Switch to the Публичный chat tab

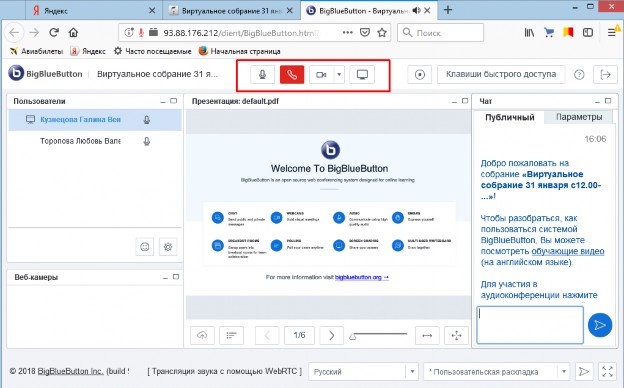coord(510,117)
